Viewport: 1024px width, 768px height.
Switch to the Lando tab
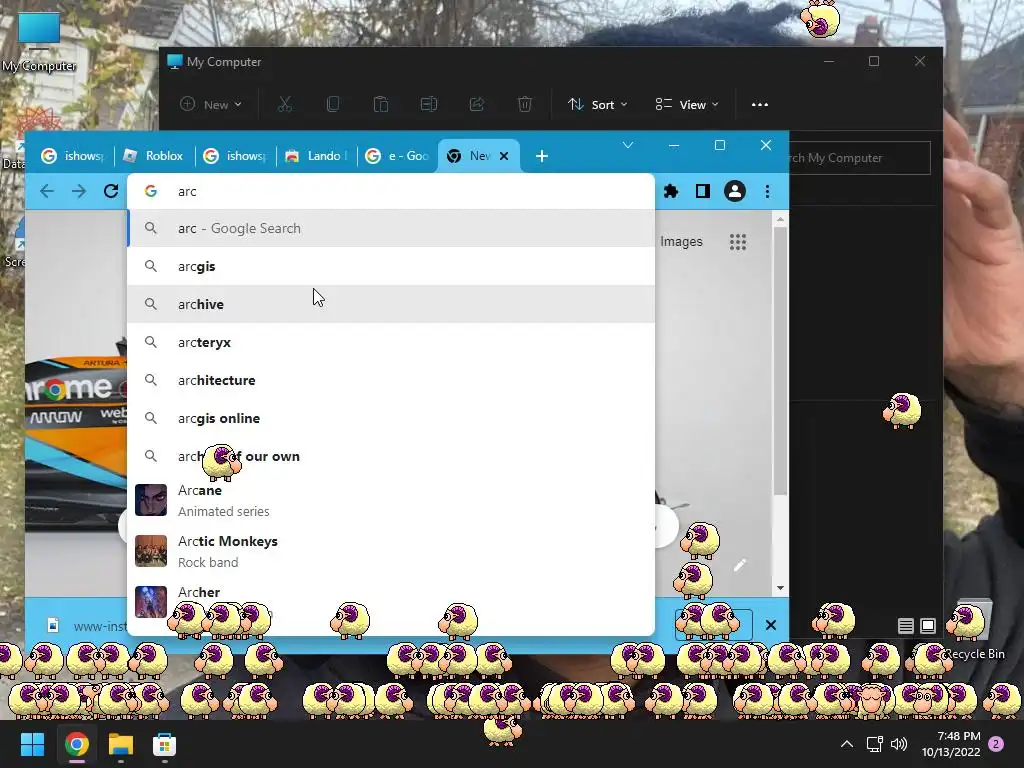pos(316,156)
